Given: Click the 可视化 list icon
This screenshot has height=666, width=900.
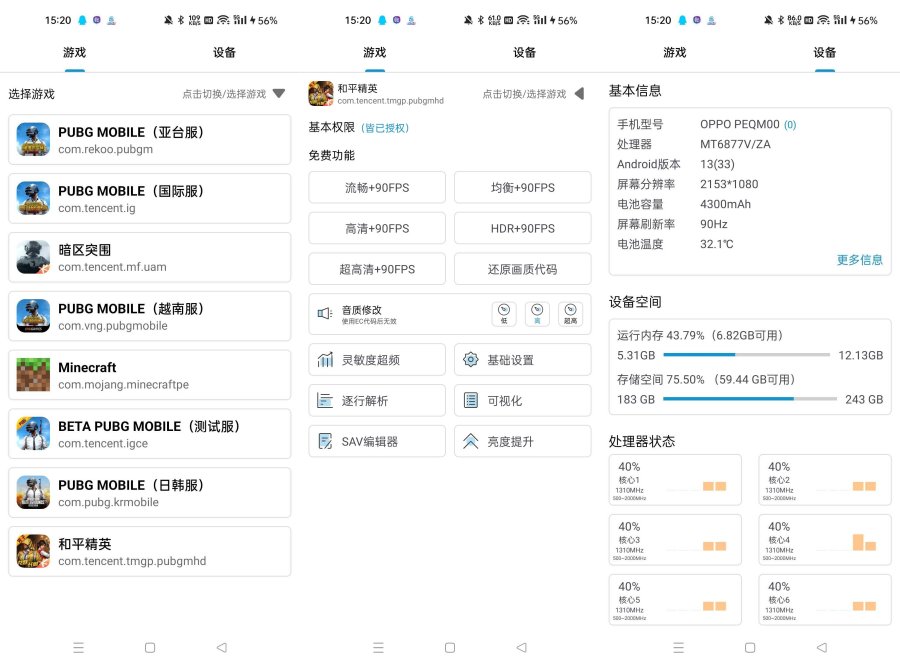Looking at the screenshot, I should point(470,401).
